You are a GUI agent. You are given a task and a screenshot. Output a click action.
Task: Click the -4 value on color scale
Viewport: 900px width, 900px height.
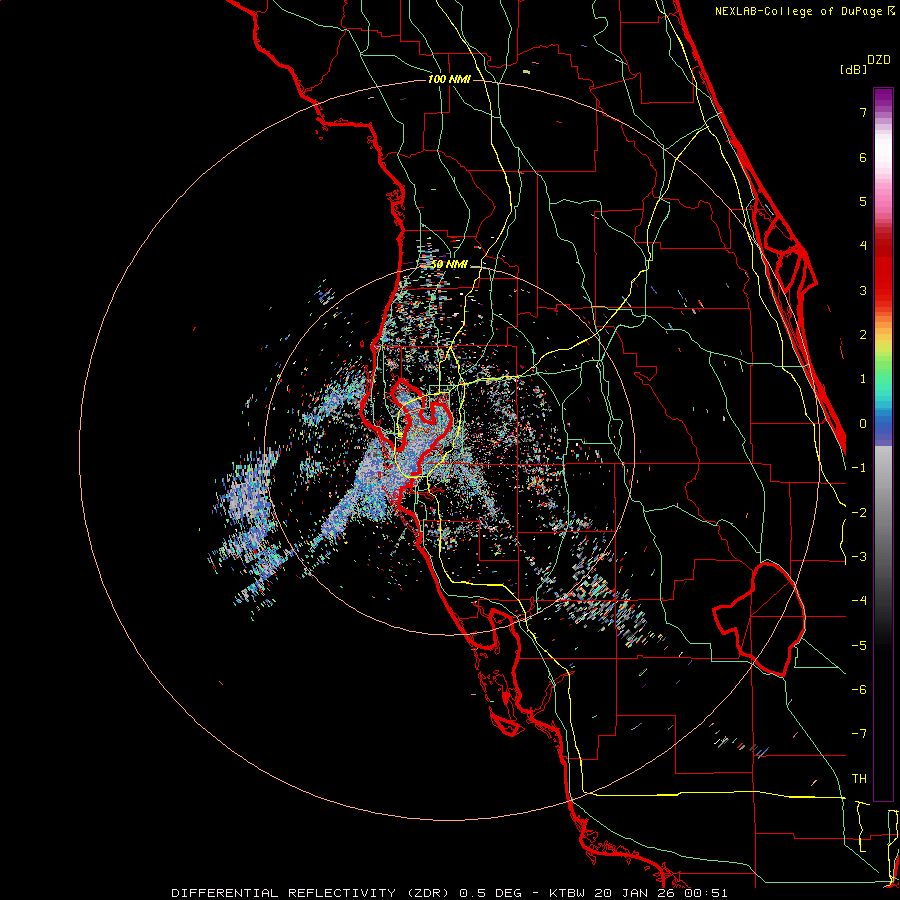pos(859,601)
